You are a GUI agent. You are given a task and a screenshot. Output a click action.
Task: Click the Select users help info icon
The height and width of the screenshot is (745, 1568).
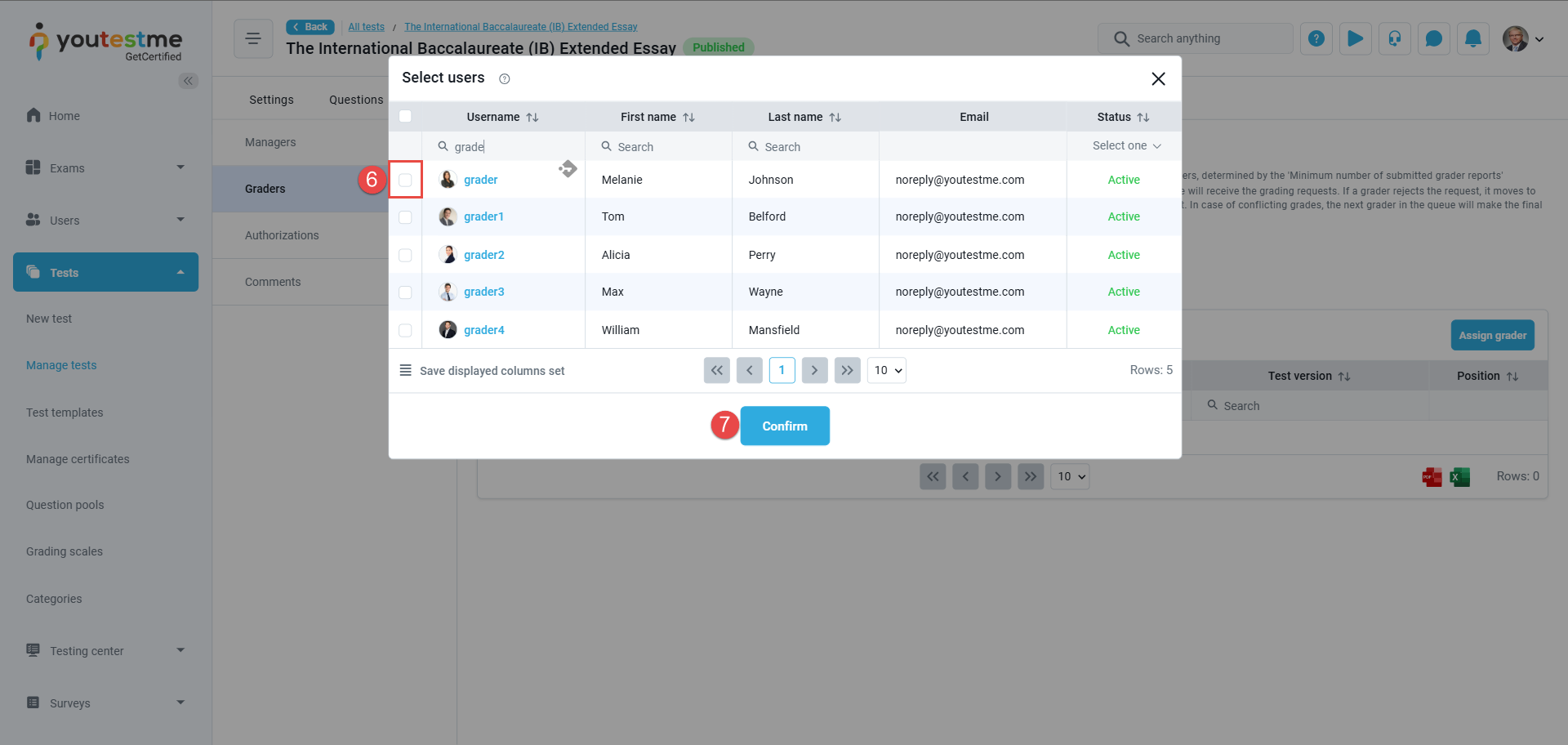coord(504,79)
